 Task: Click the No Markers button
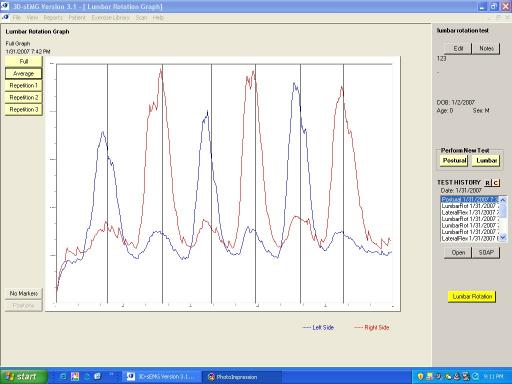24,293
